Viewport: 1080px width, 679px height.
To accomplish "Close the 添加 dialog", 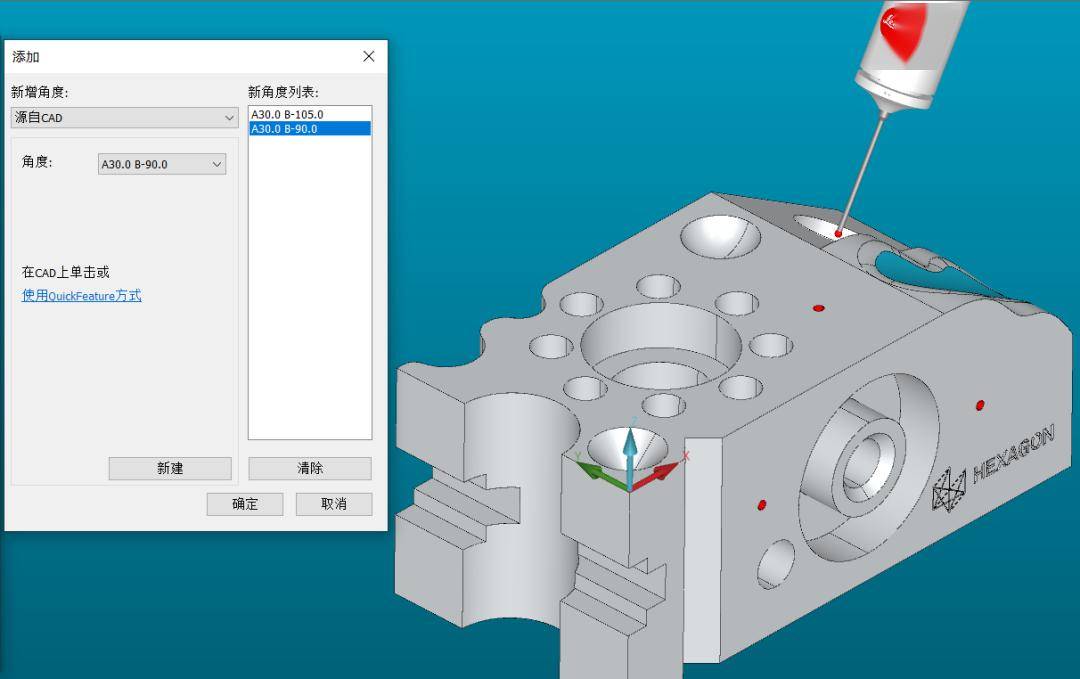I will 368,57.
